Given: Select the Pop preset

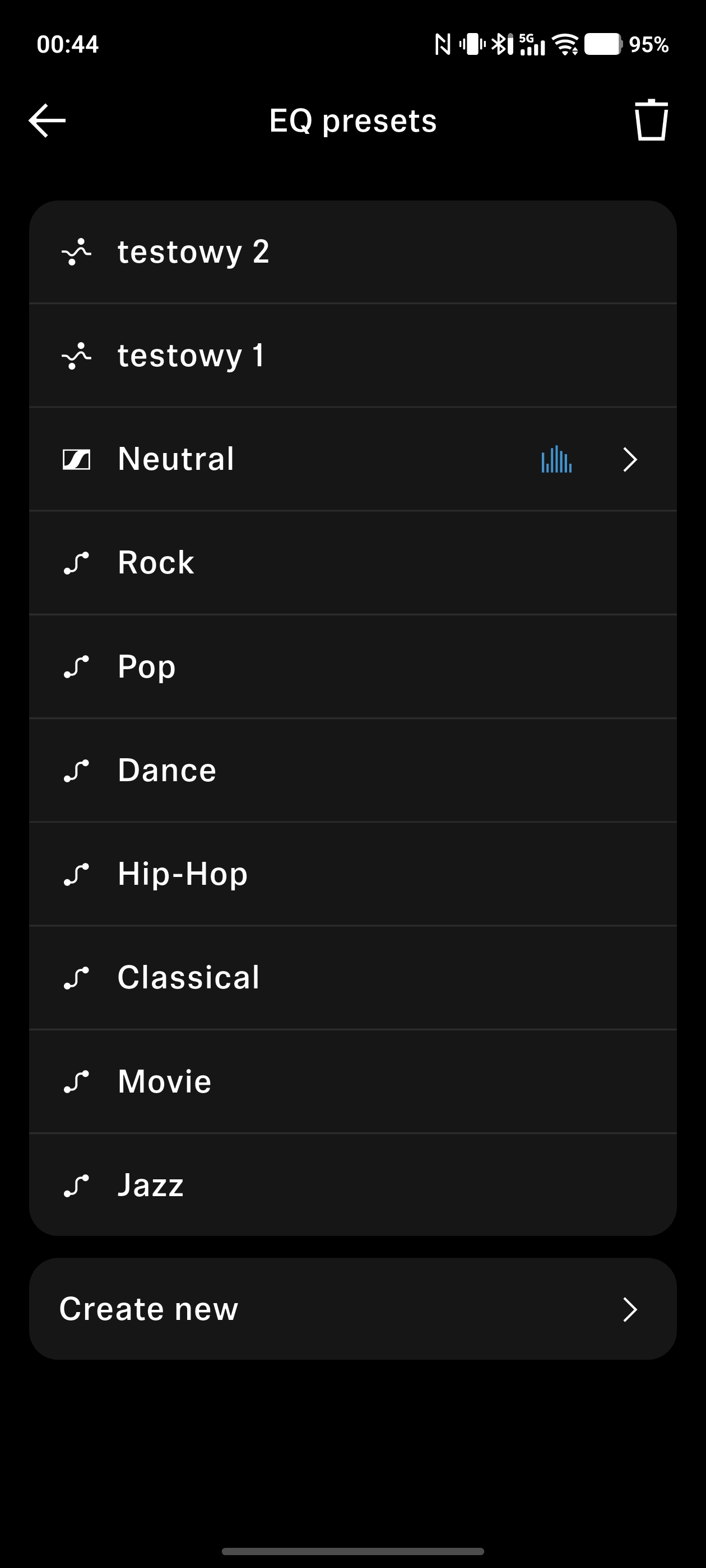Looking at the screenshot, I should point(147,666).
